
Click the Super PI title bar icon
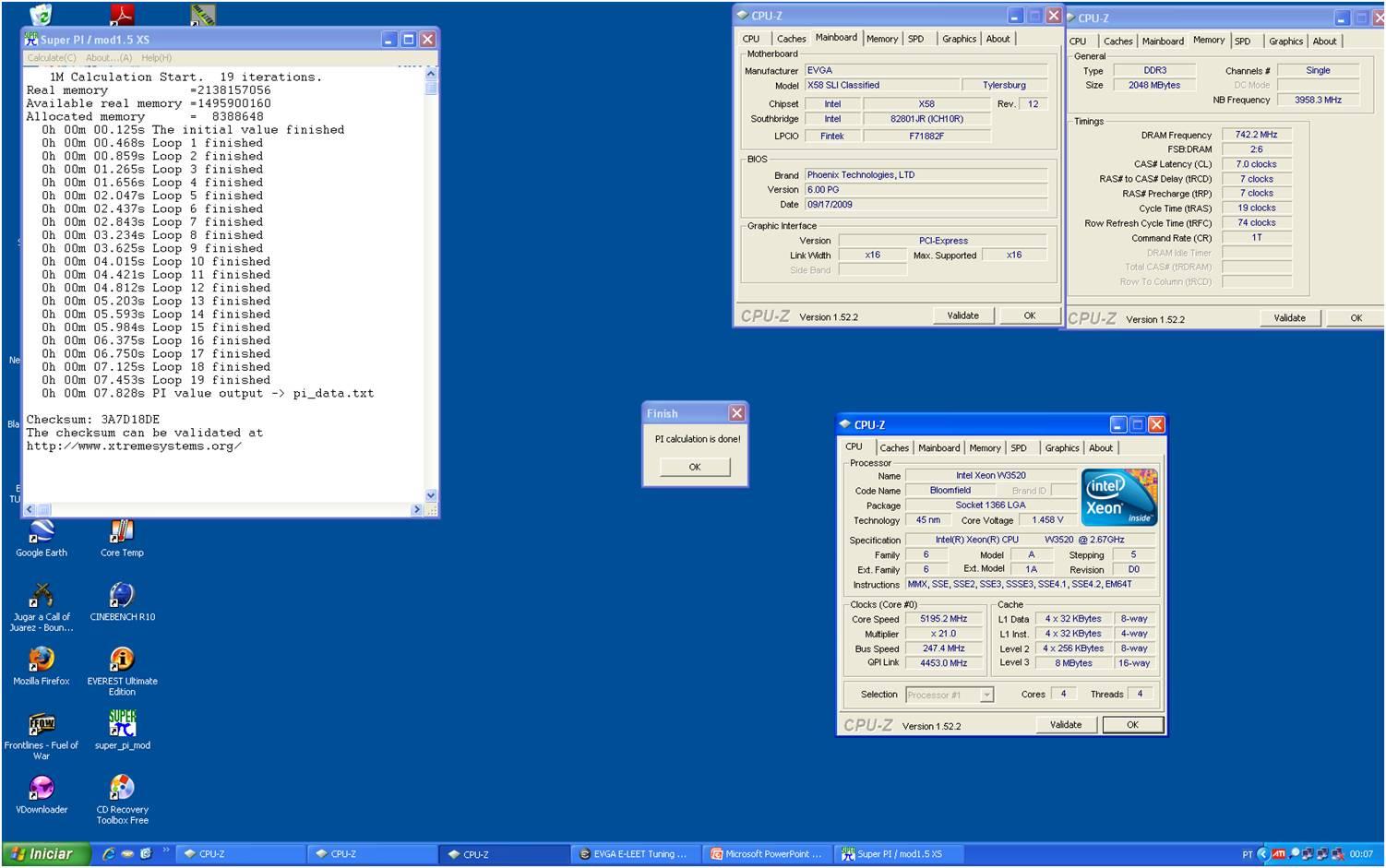[31, 40]
